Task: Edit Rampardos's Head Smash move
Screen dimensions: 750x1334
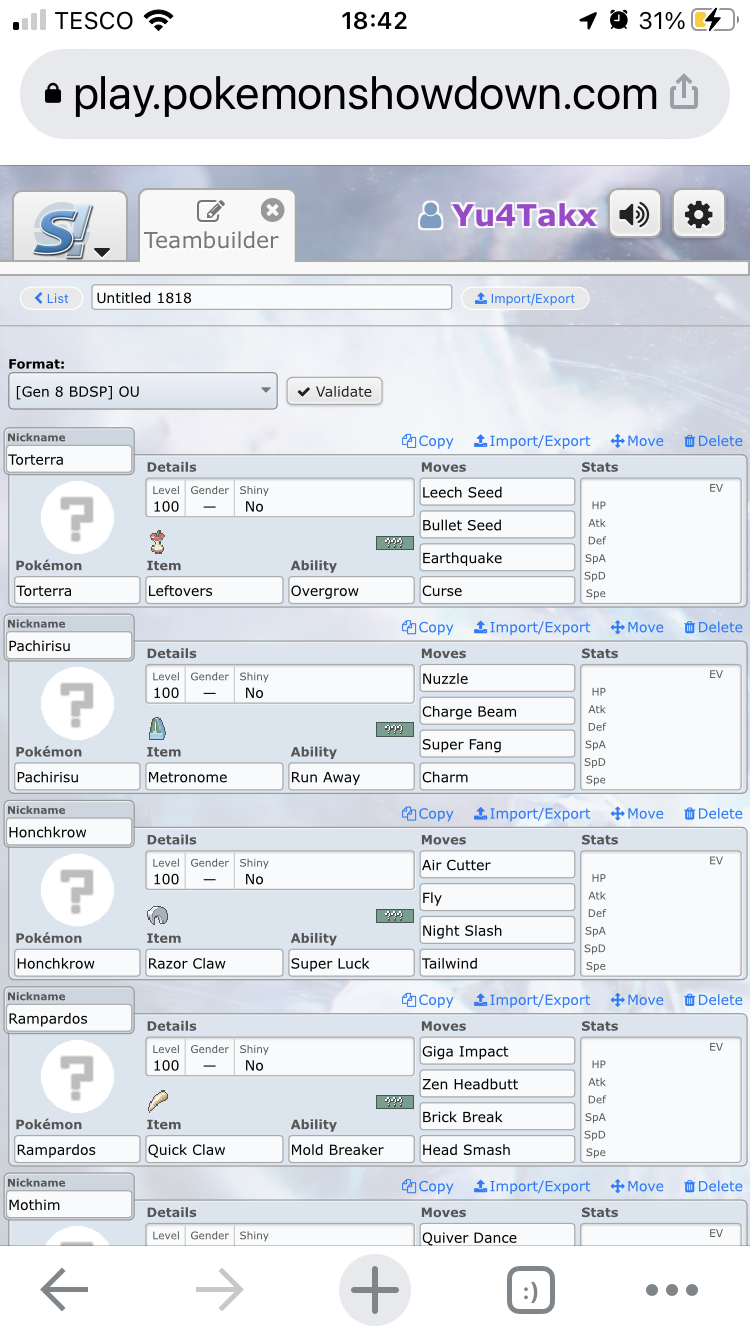Action: coord(497,1150)
